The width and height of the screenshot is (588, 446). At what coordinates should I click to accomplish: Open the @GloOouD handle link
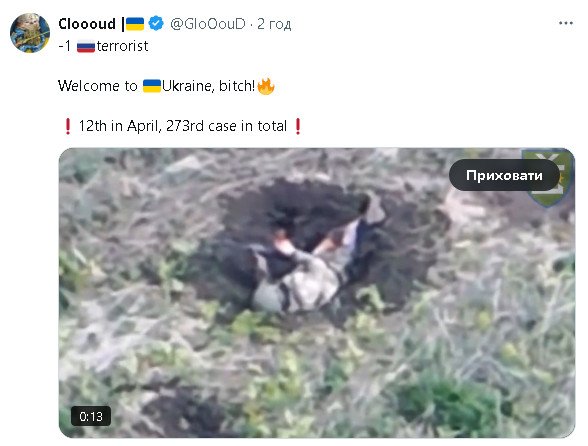coord(208,24)
